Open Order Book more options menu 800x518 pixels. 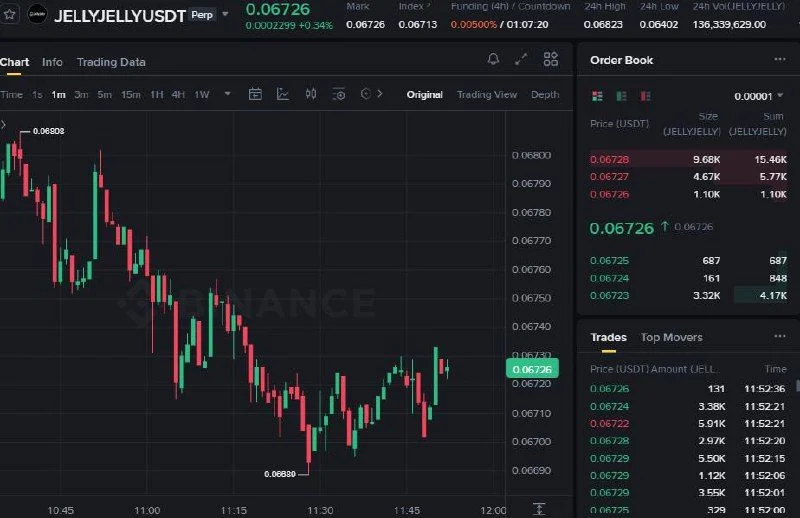point(780,59)
